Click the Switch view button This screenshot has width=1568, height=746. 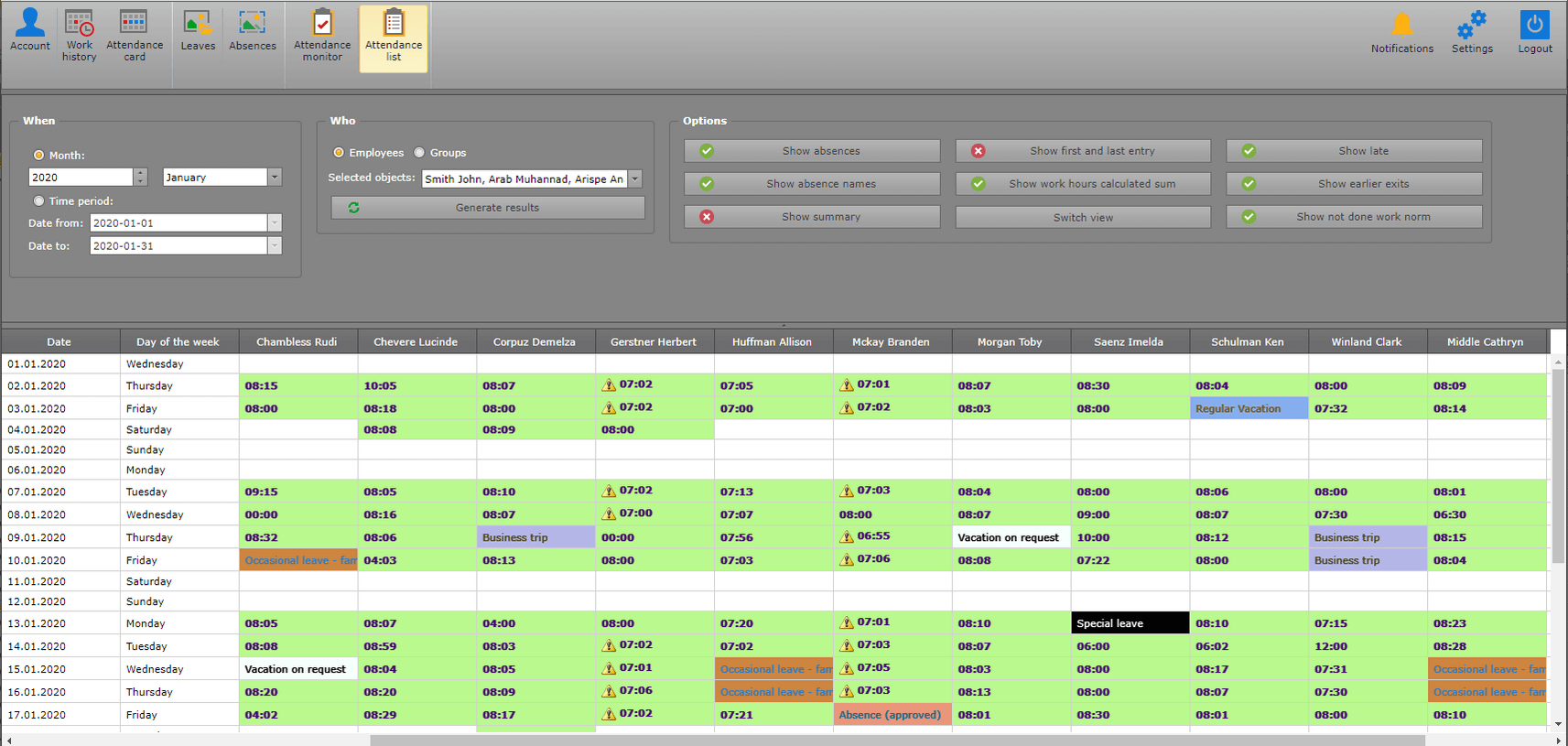(x=1083, y=218)
